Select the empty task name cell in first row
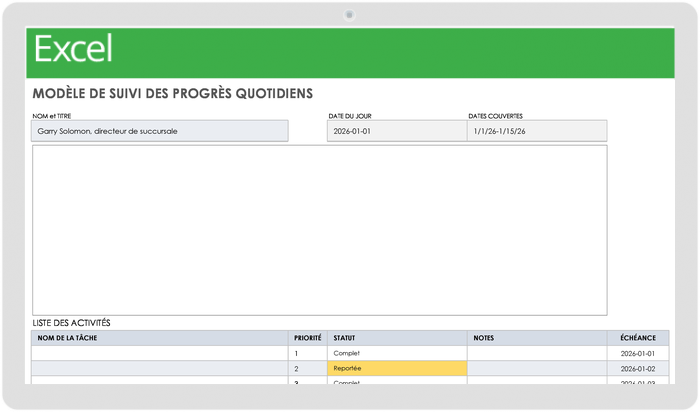This screenshot has width=700, height=412. coord(160,354)
